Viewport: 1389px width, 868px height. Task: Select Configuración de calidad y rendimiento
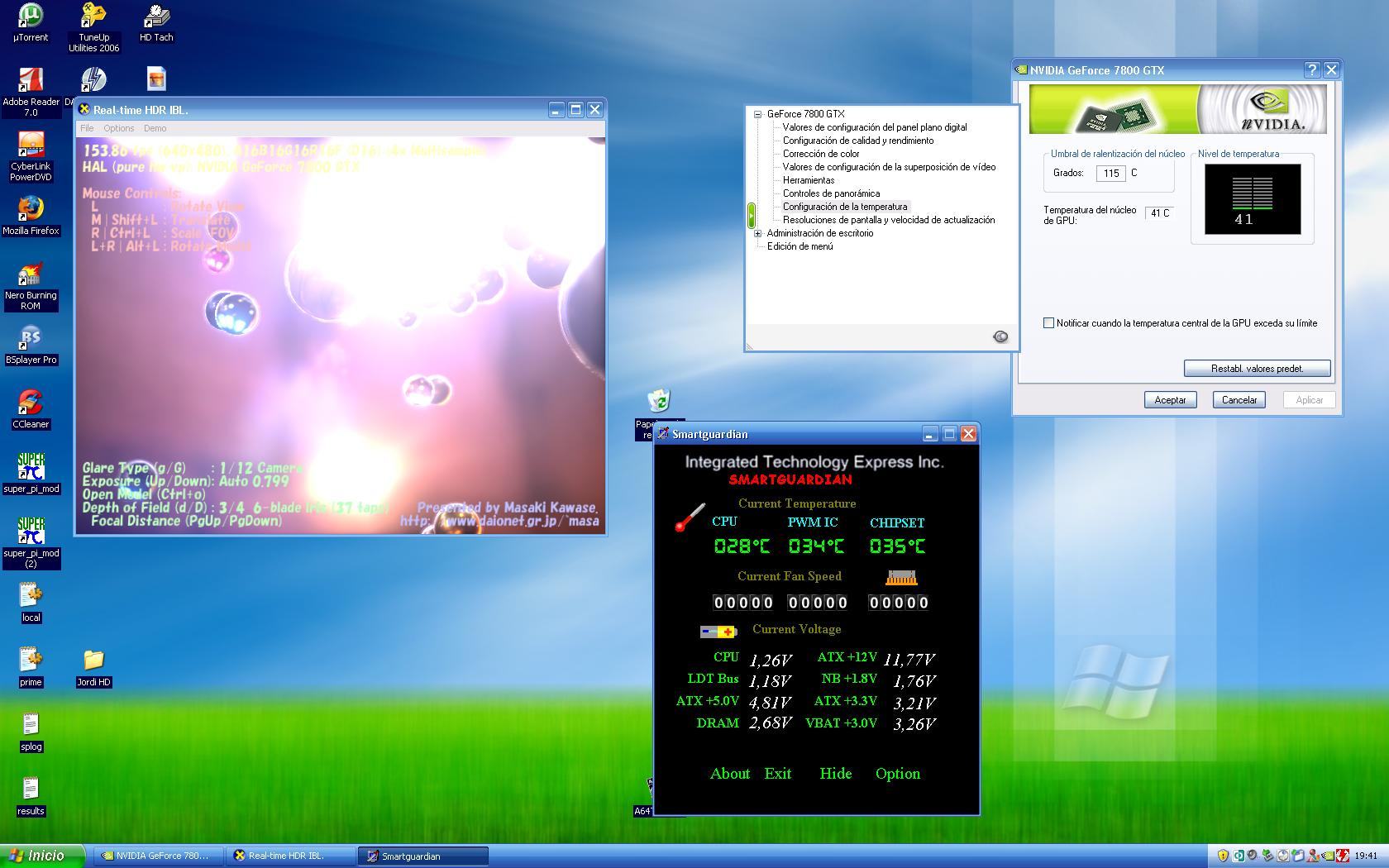point(858,141)
